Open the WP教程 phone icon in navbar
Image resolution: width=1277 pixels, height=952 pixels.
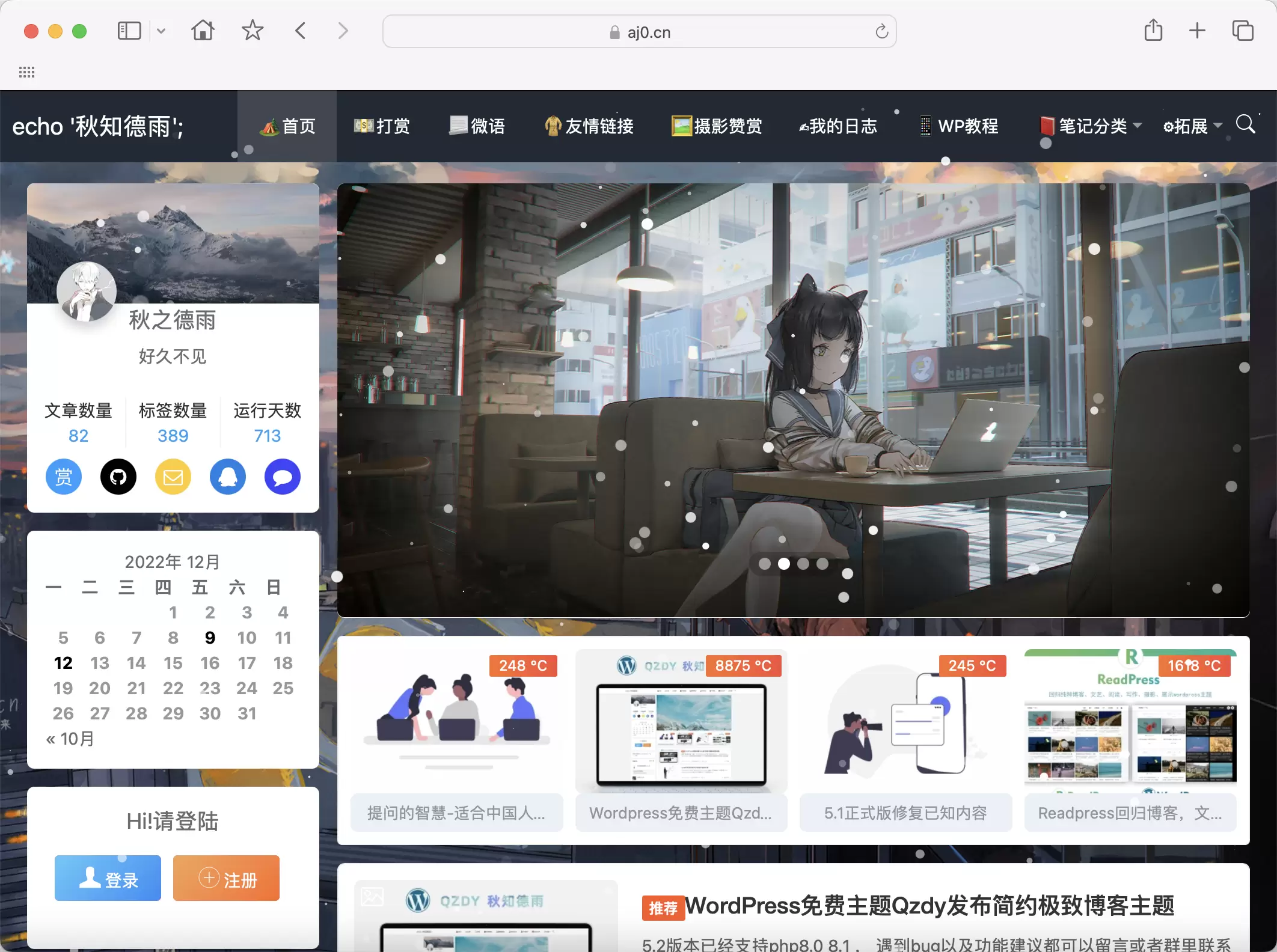point(925,126)
